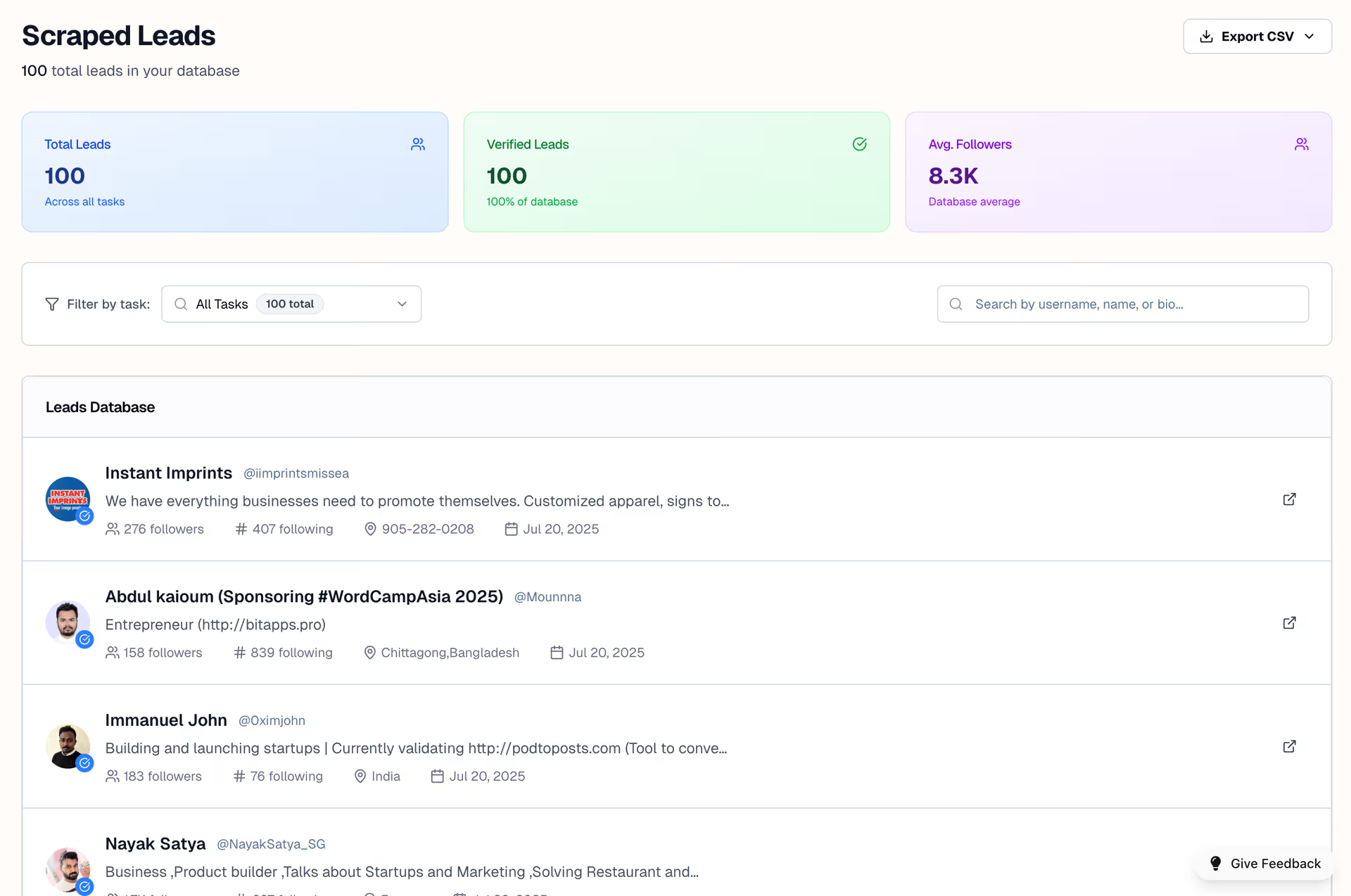Select the Nayak Satya lead name
The height and width of the screenshot is (896, 1351).
point(155,843)
